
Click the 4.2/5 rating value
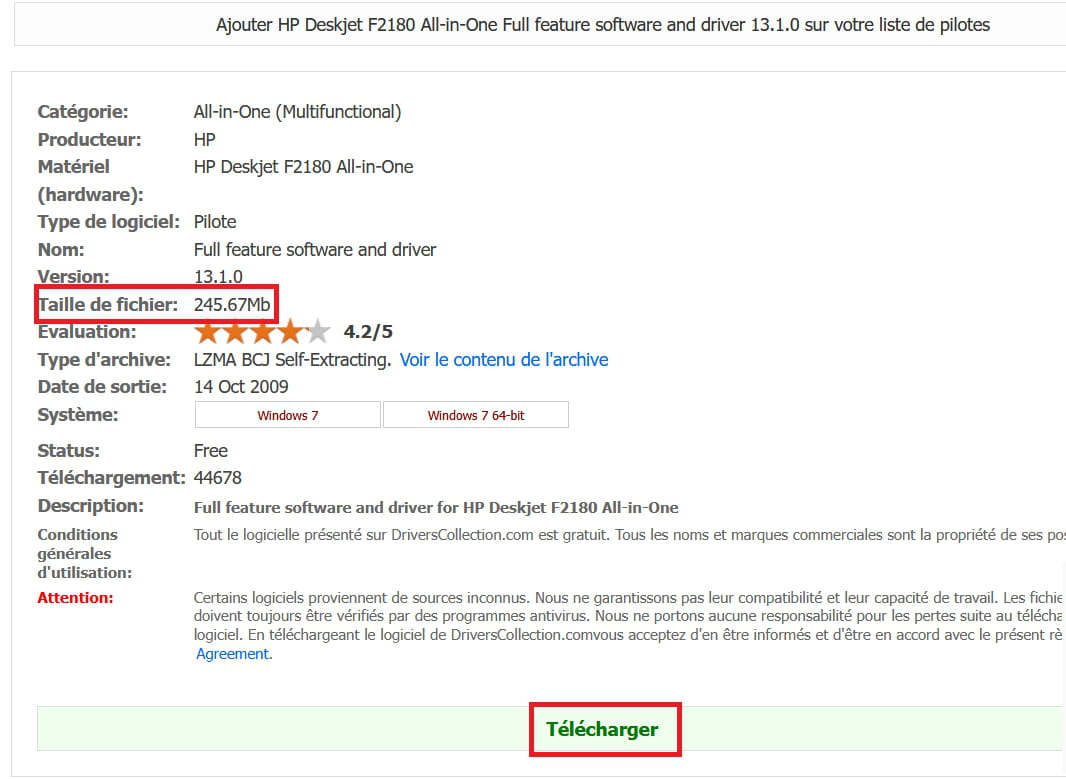pos(368,332)
